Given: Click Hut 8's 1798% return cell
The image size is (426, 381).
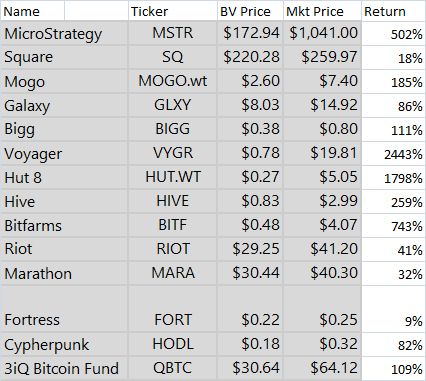Looking at the screenshot, I should pos(393,178).
